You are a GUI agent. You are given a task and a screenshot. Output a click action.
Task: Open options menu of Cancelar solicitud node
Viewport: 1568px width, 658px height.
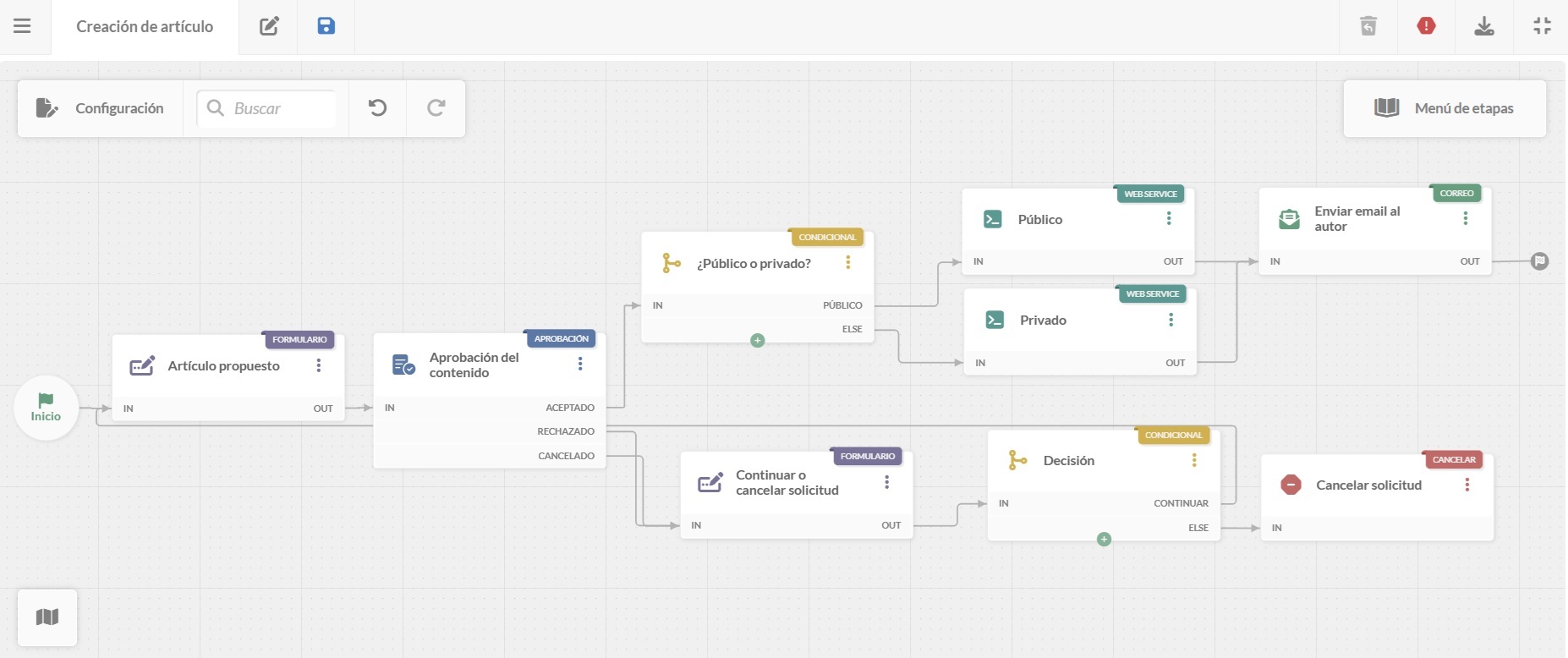[x=1467, y=485]
